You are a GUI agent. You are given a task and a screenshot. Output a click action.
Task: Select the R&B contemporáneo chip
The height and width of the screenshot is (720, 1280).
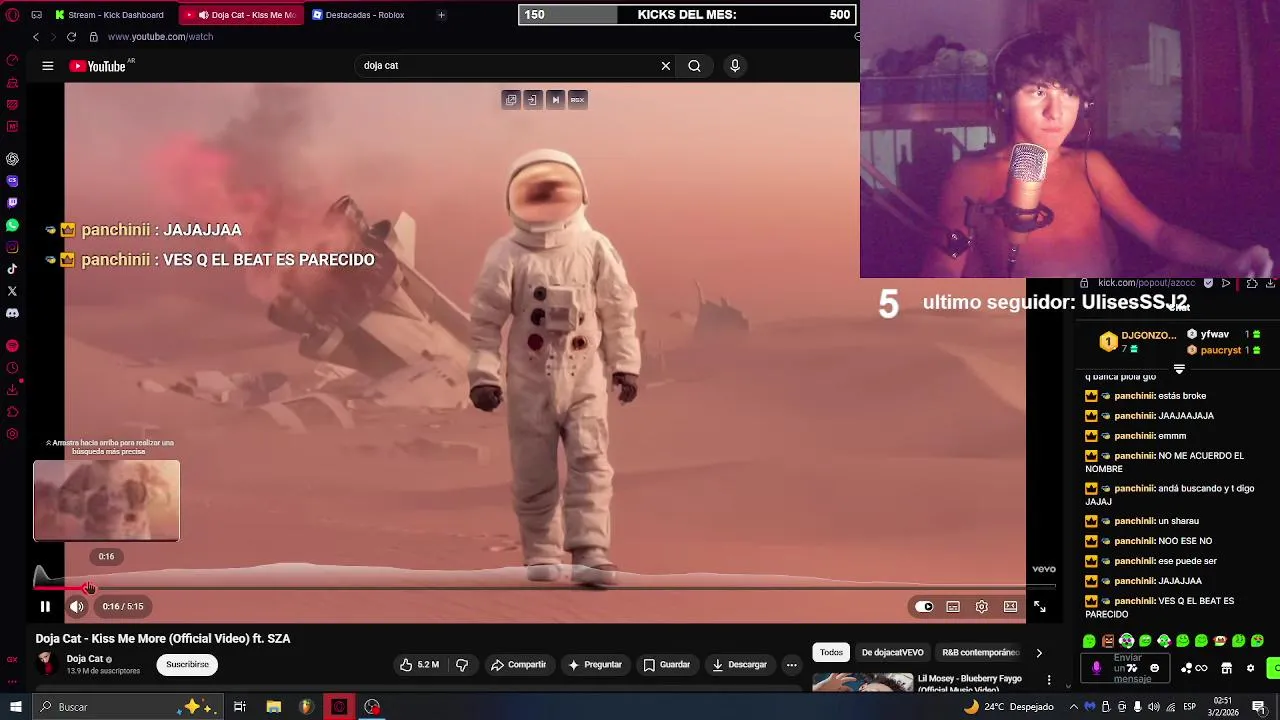[980, 653]
